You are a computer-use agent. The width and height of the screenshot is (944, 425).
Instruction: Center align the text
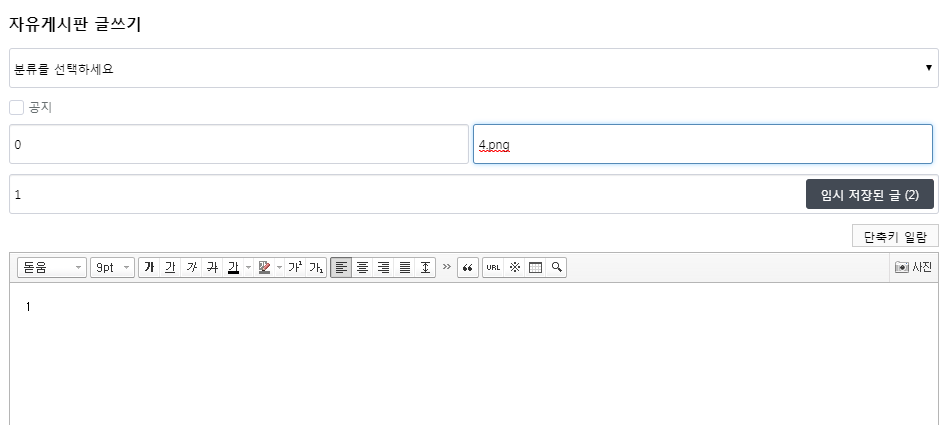[x=362, y=267]
